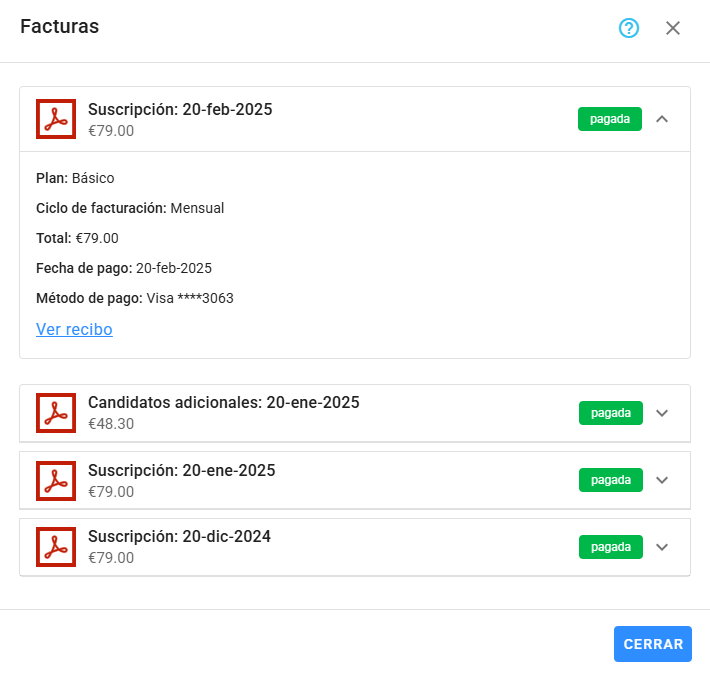Select the Candidatos adicionales: 20-ene-2025 title

click(223, 402)
